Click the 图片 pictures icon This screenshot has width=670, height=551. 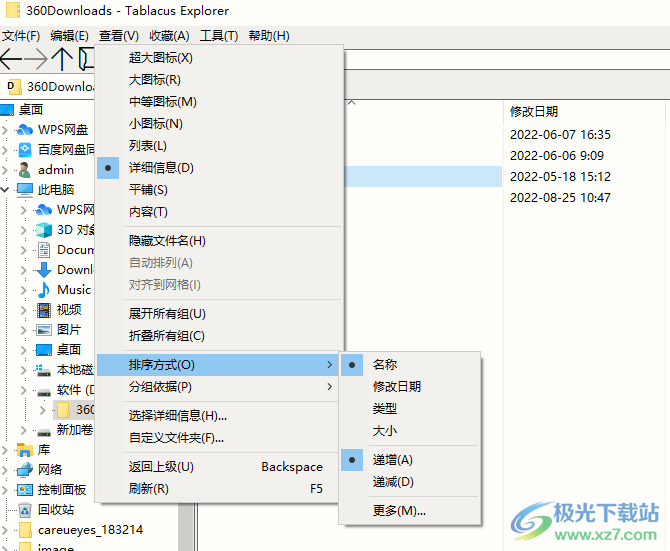pyautogui.click(x=44, y=330)
